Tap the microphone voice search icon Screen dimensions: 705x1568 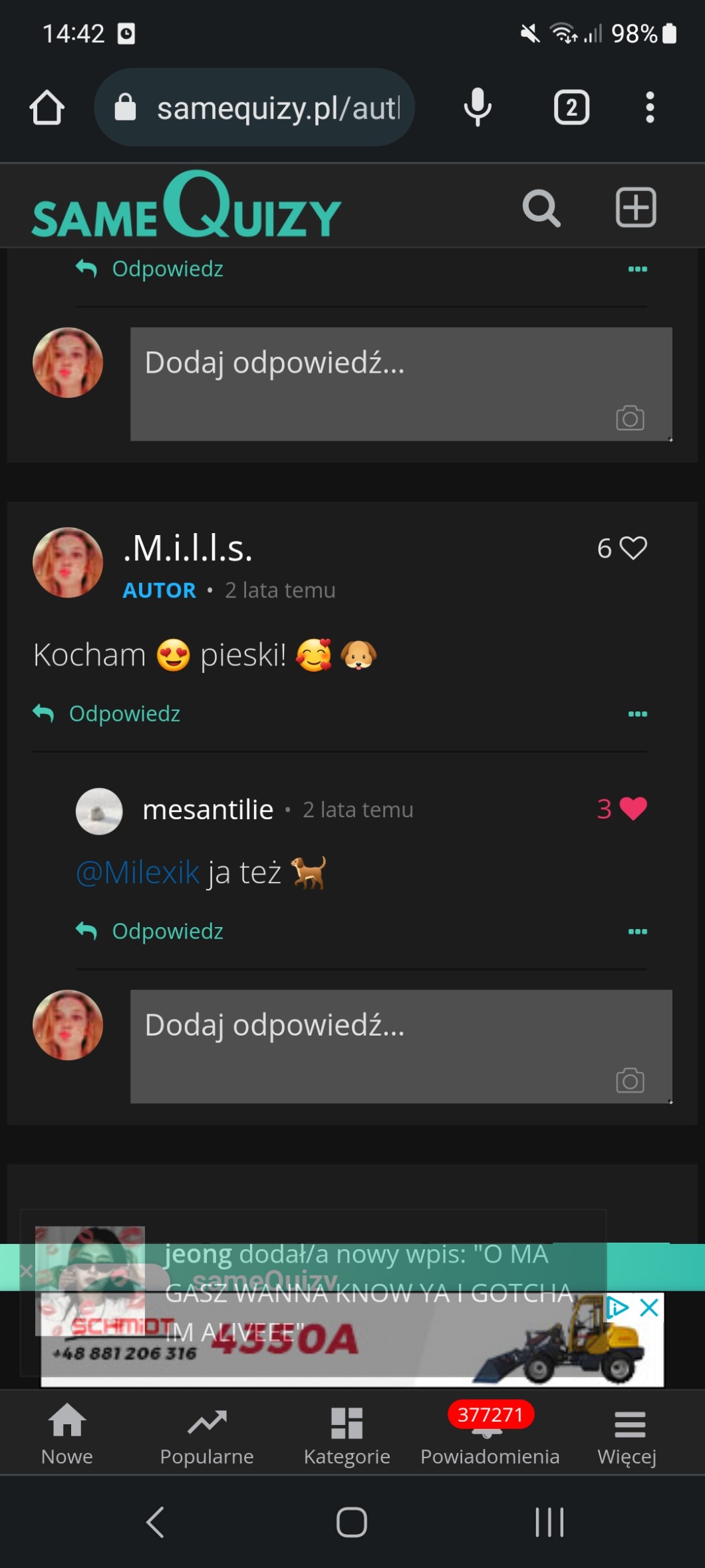478,108
